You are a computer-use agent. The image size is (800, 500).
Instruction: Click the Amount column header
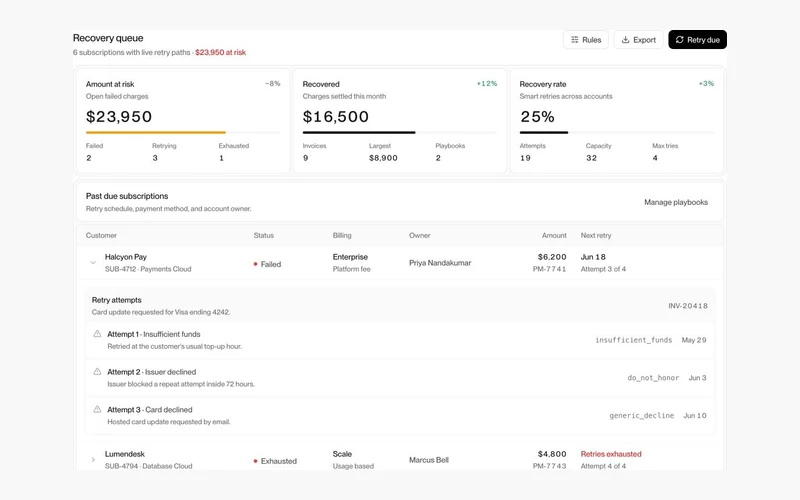(554, 235)
